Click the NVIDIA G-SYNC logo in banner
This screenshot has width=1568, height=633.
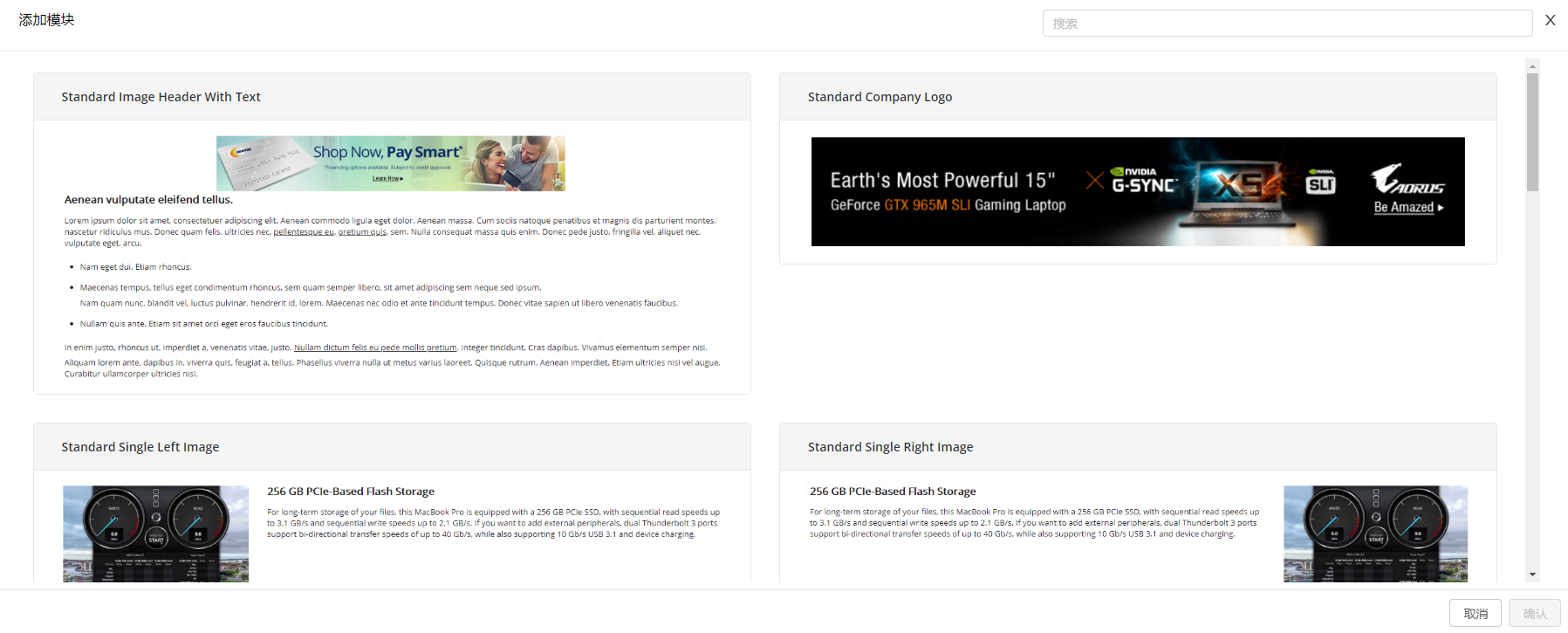pos(1144,181)
